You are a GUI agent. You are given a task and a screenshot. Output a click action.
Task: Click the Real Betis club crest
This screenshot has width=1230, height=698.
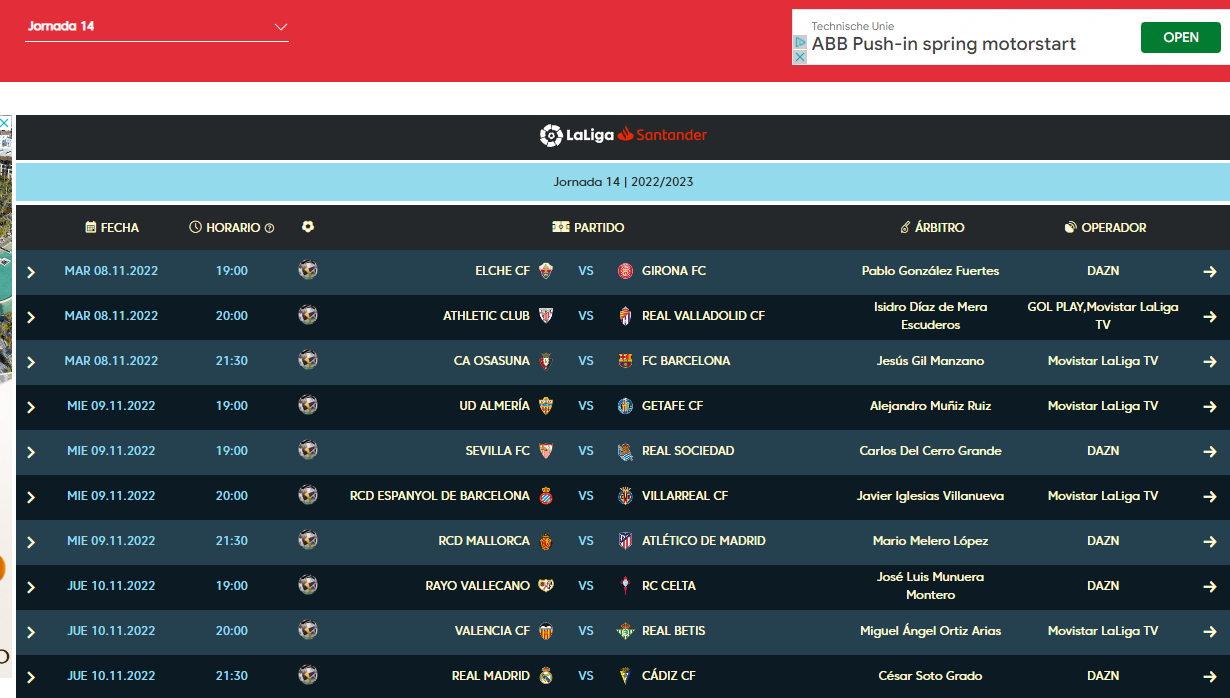(x=626, y=631)
